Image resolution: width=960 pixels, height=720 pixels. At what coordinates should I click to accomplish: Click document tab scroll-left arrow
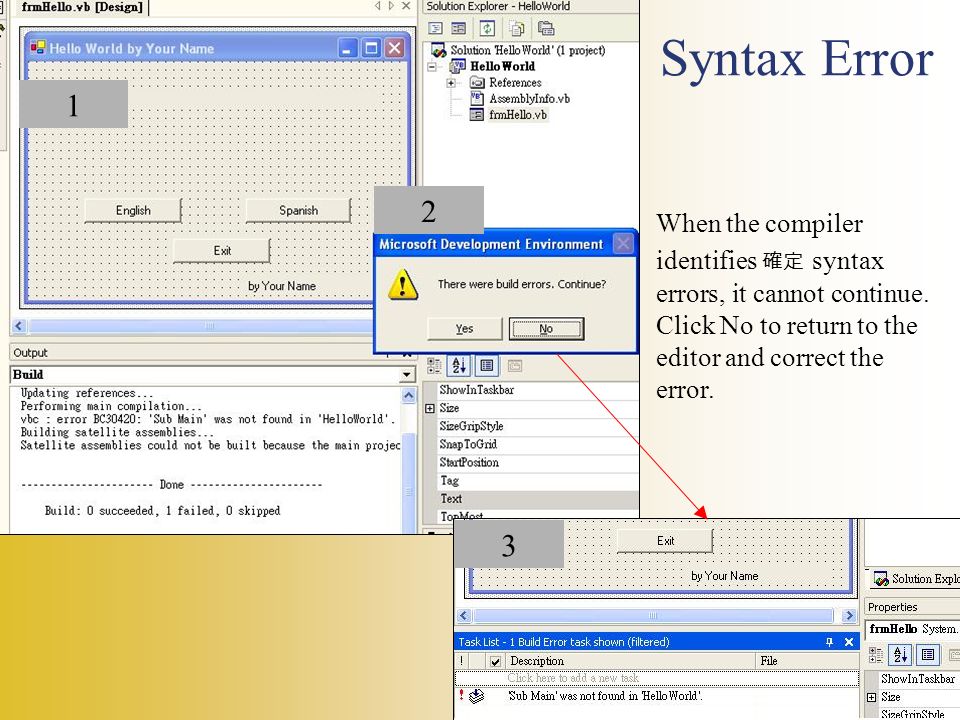click(x=378, y=6)
